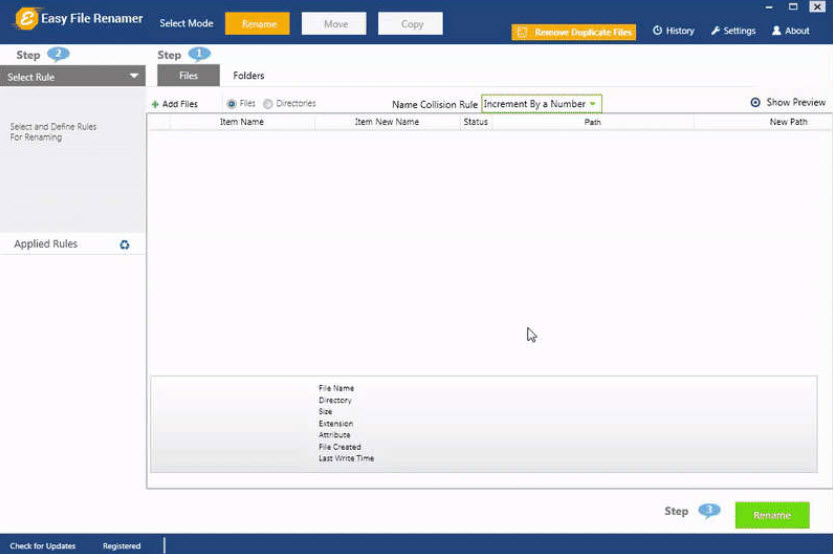Click the Remove Duplicate Files icon
The height and width of the screenshot is (554, 833).
[522, 32]
